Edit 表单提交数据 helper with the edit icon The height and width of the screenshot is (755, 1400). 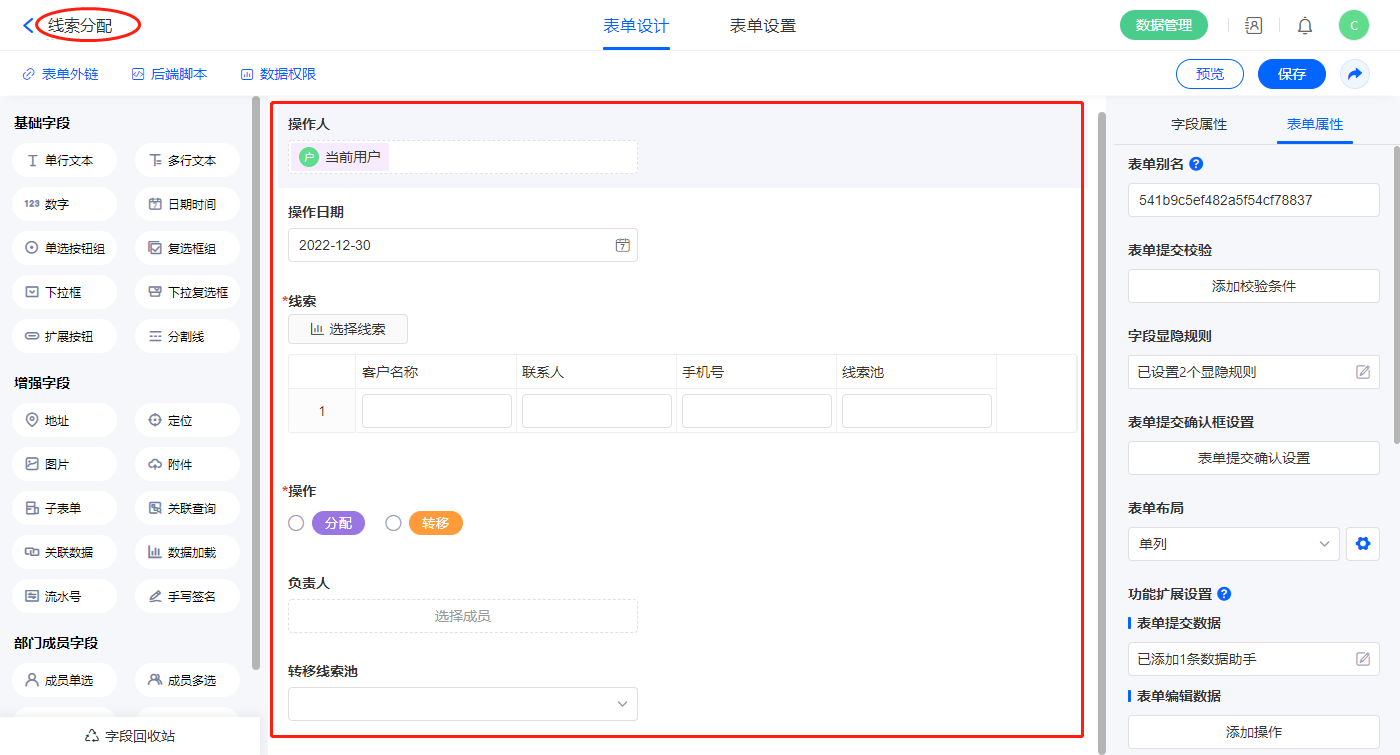click(1362, 659)
